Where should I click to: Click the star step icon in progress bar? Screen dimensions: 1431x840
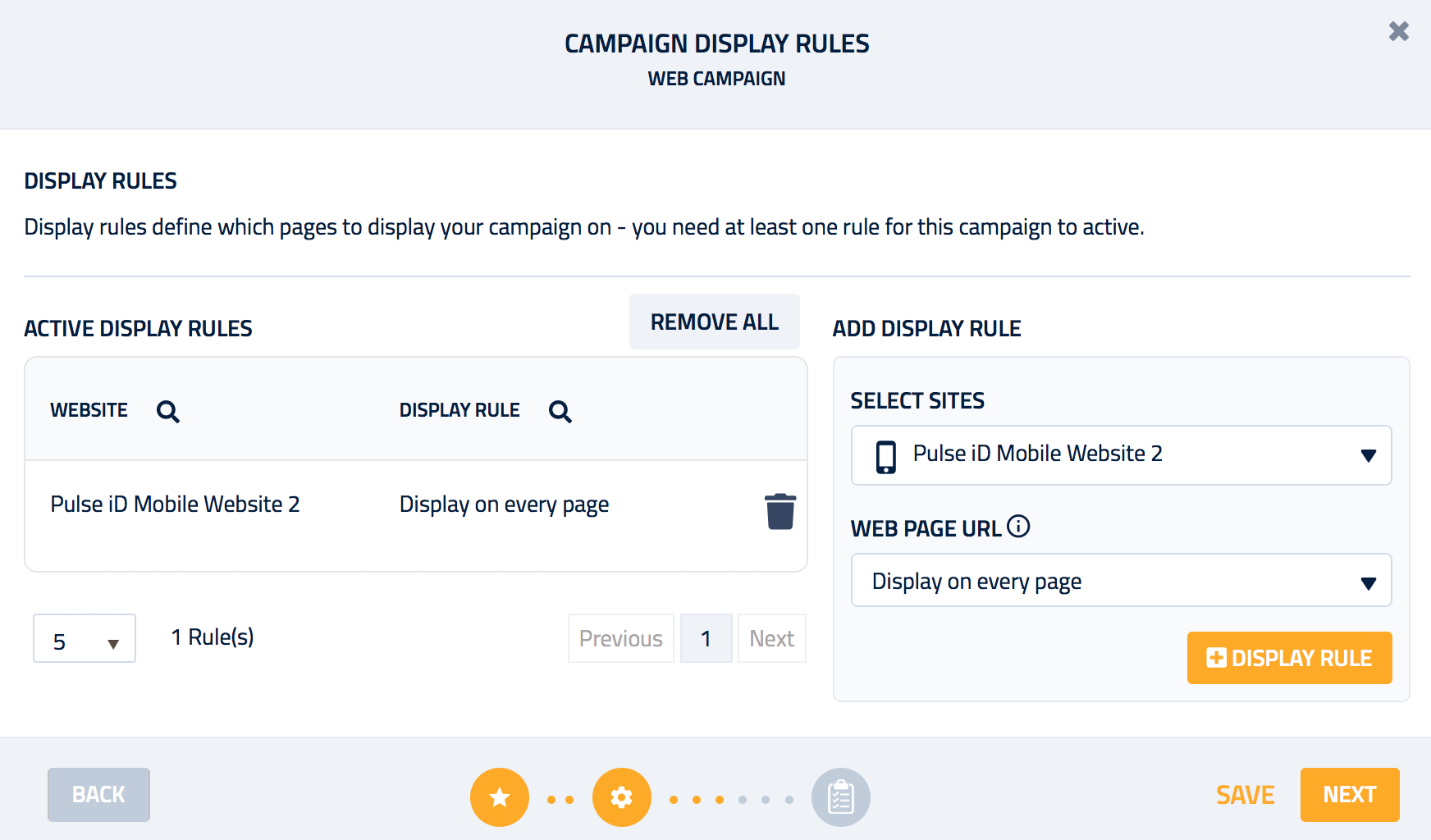(500, 797)
